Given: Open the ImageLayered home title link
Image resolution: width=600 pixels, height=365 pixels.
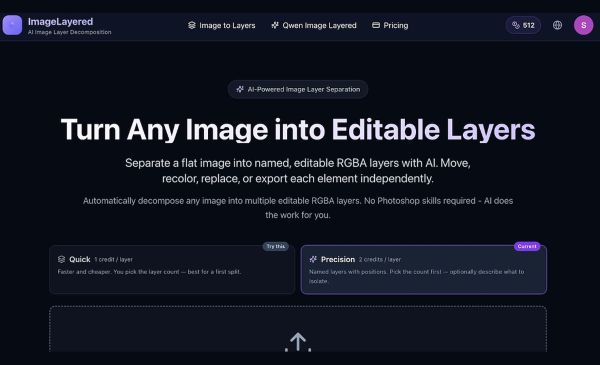Looking at the screenshot, I should (60, 22).
